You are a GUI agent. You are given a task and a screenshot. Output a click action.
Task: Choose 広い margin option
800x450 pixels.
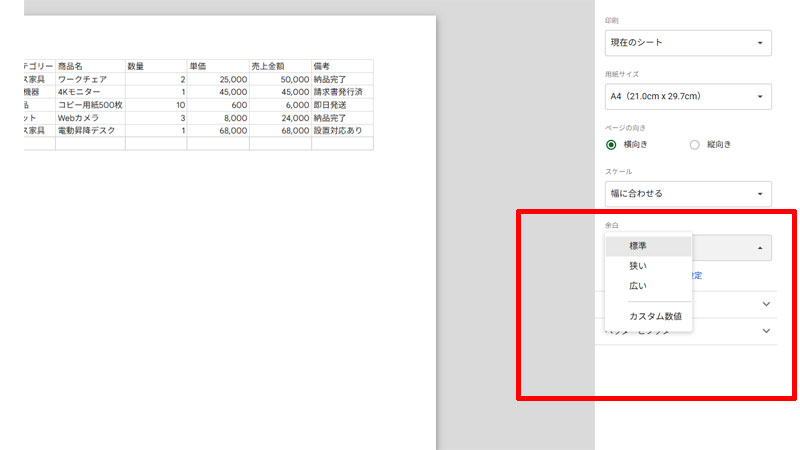point(648,286)
